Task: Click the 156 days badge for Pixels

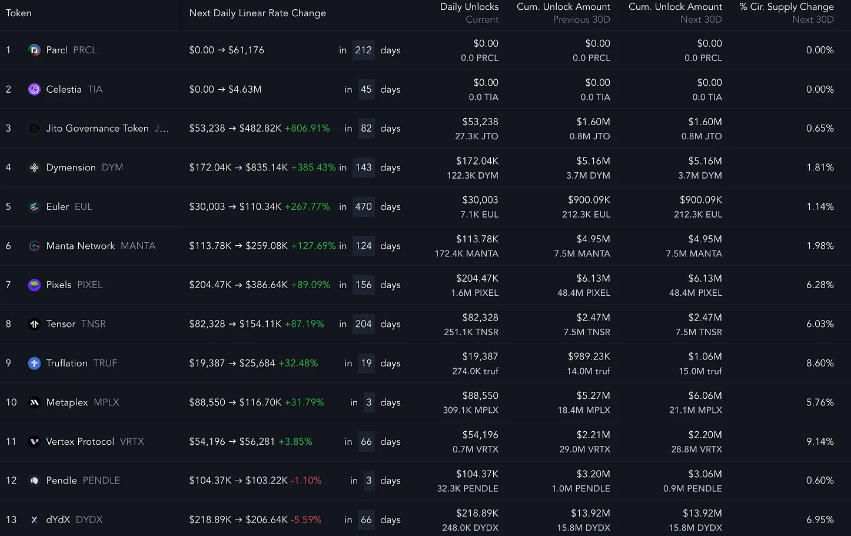Action: click(x=364, y=285)
